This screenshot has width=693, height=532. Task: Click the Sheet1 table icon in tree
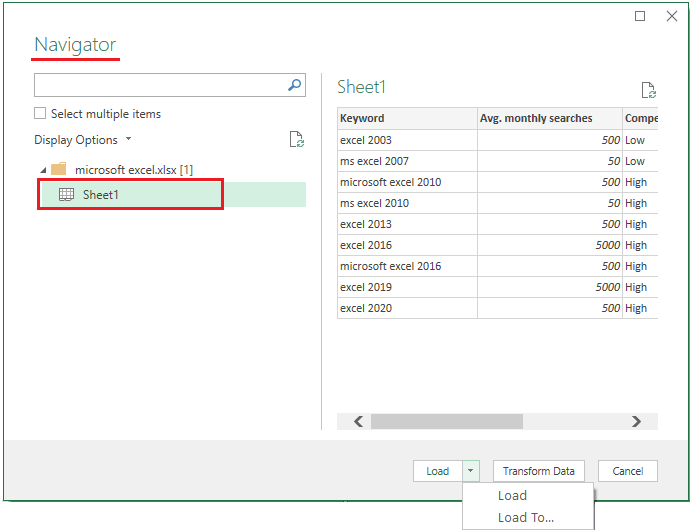click(x=66, y=194)
